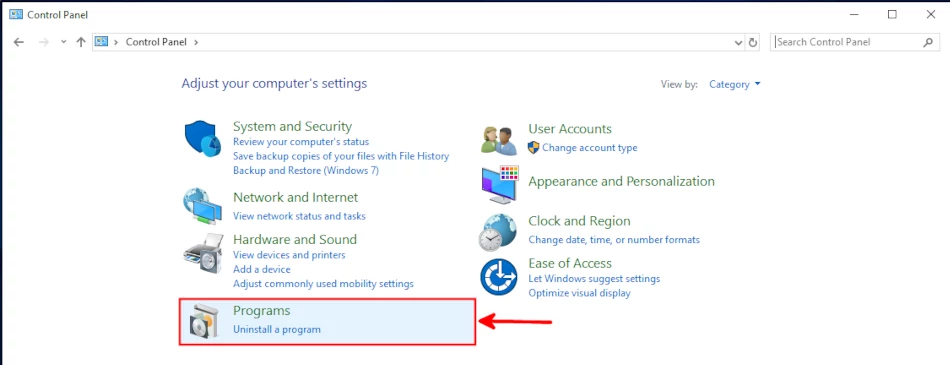The height and width of the screenshot is (365, 950).
Task: Open Appearance and Personalization category
Action: click(x=622, y=181)
